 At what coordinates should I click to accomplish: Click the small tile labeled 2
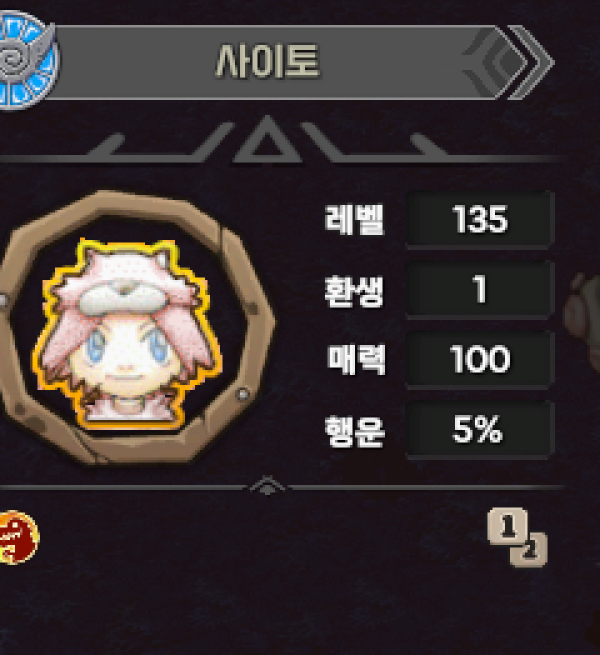(x=529, y=550)
